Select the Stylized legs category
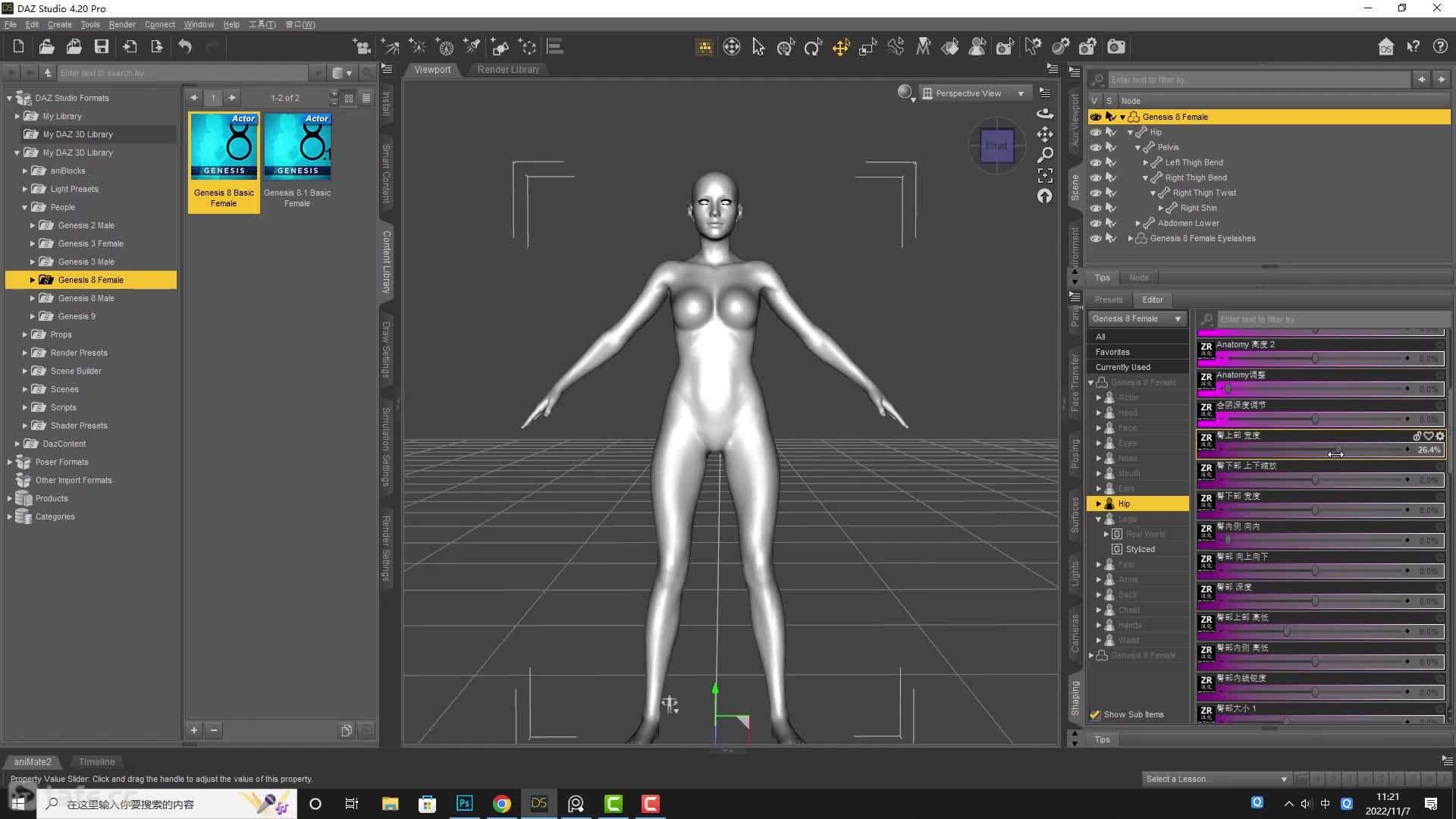This screenshot has height=819, width=1456. pyautogui.click(x=1141, y=549)
